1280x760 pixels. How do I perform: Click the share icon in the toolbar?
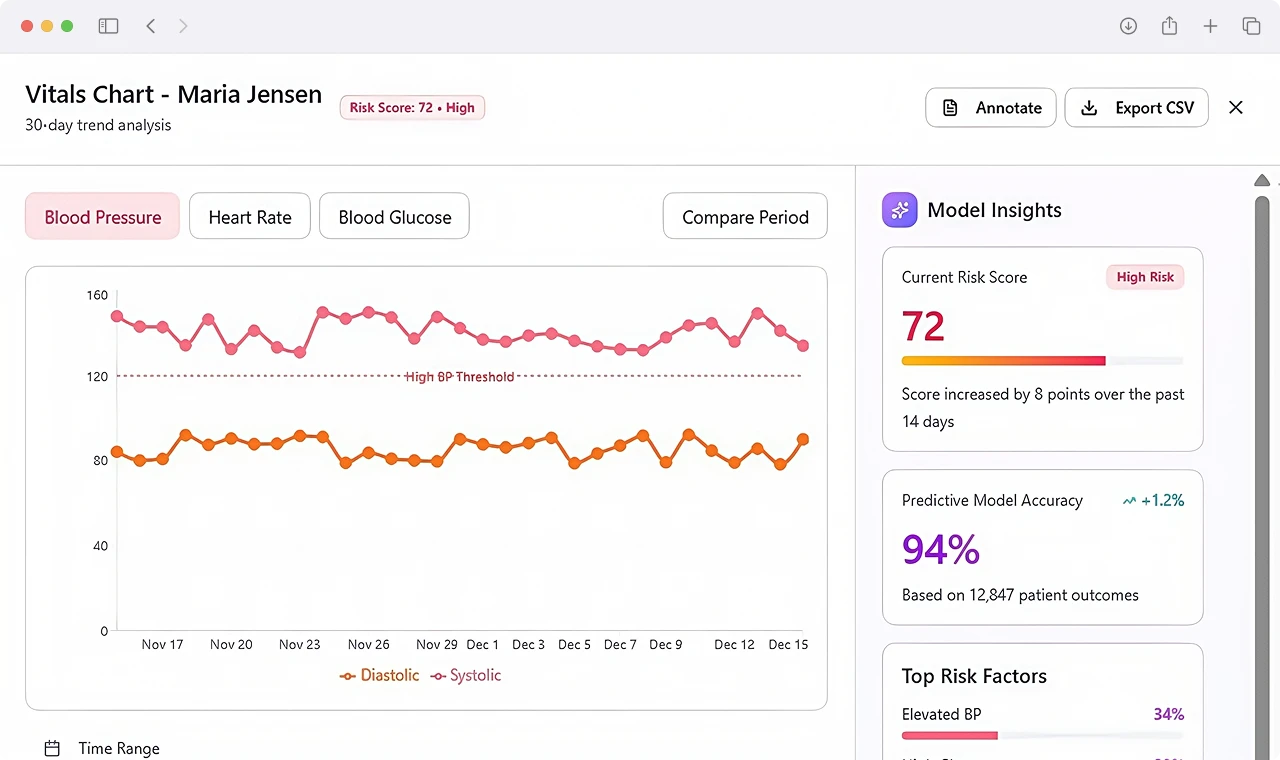click(1169, 26)
